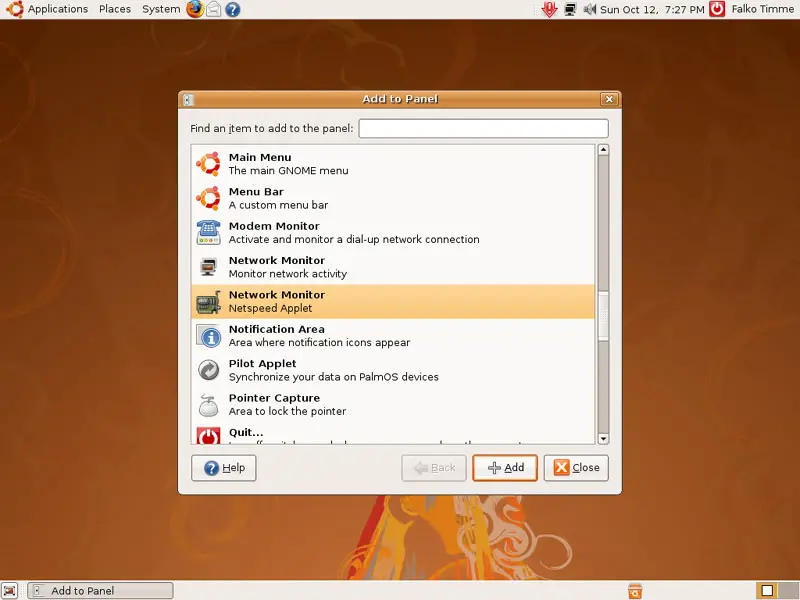Image resolution: width=800 pixels, height=600 pixels.
Task: Select the "A custom menu bar" description
Action: [278, 205]
